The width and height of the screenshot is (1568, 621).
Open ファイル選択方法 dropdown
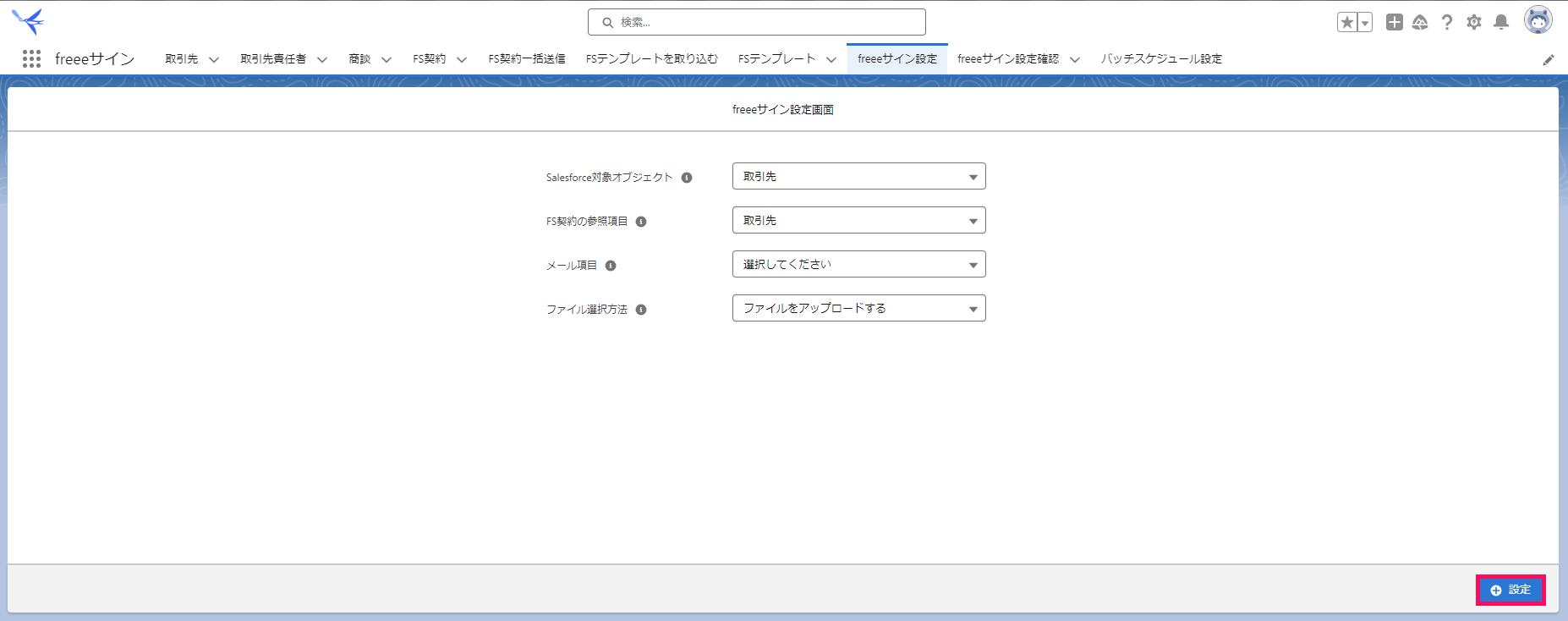pos(859,308)
